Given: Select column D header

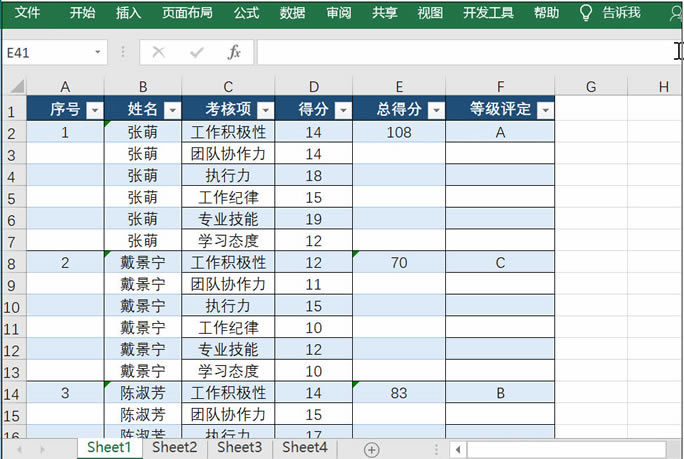Looking at the screenshot, I should click(314, 86).
